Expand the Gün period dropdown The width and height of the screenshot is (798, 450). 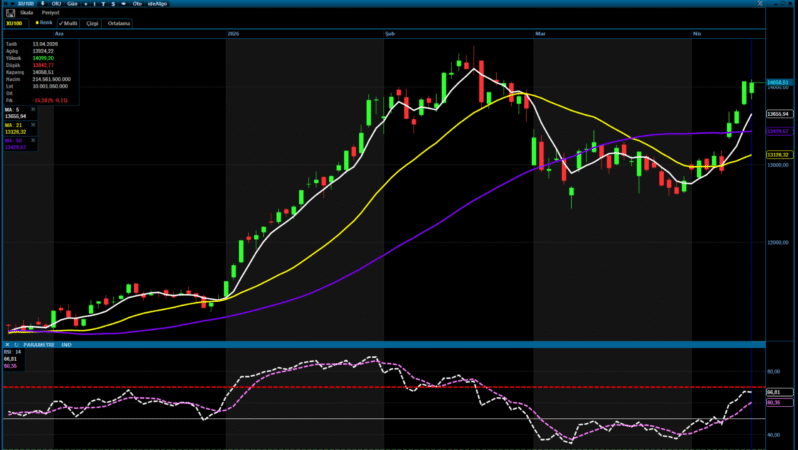tap(73, 4)
